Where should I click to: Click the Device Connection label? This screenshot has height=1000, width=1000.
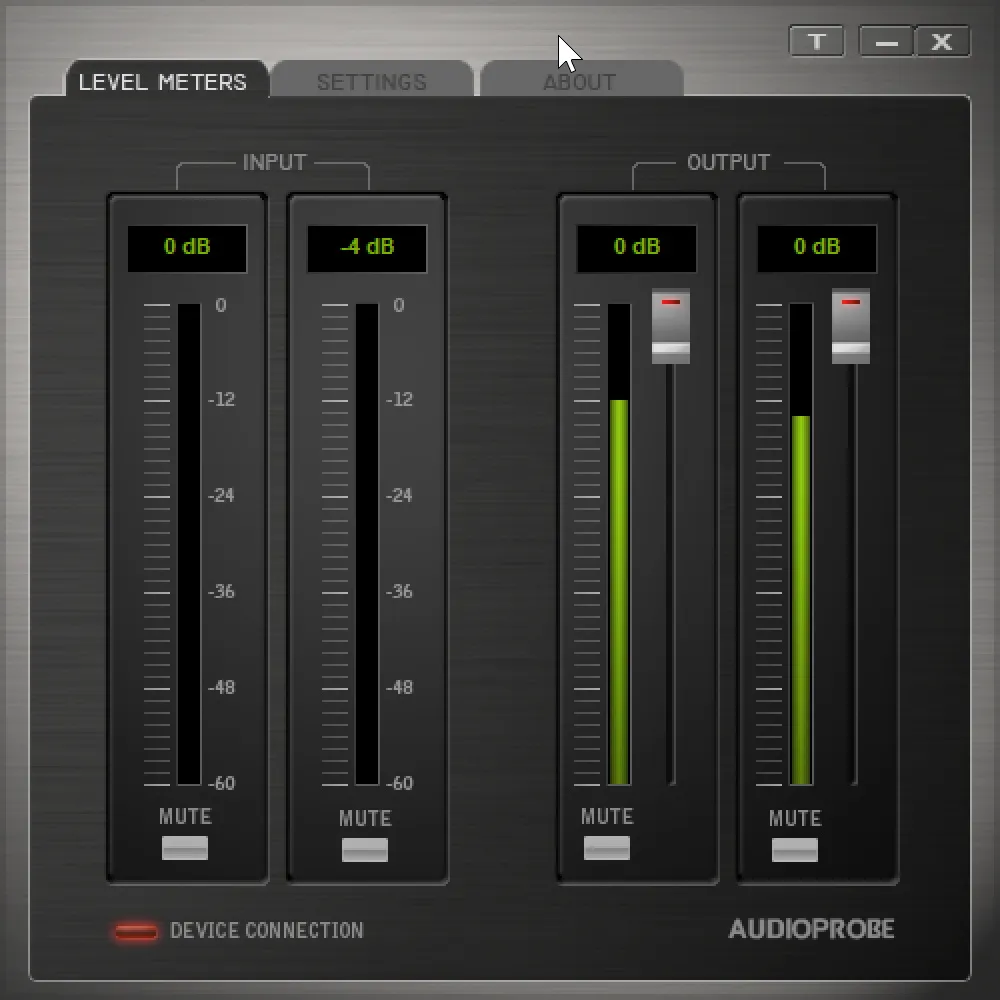pos(267,930)
